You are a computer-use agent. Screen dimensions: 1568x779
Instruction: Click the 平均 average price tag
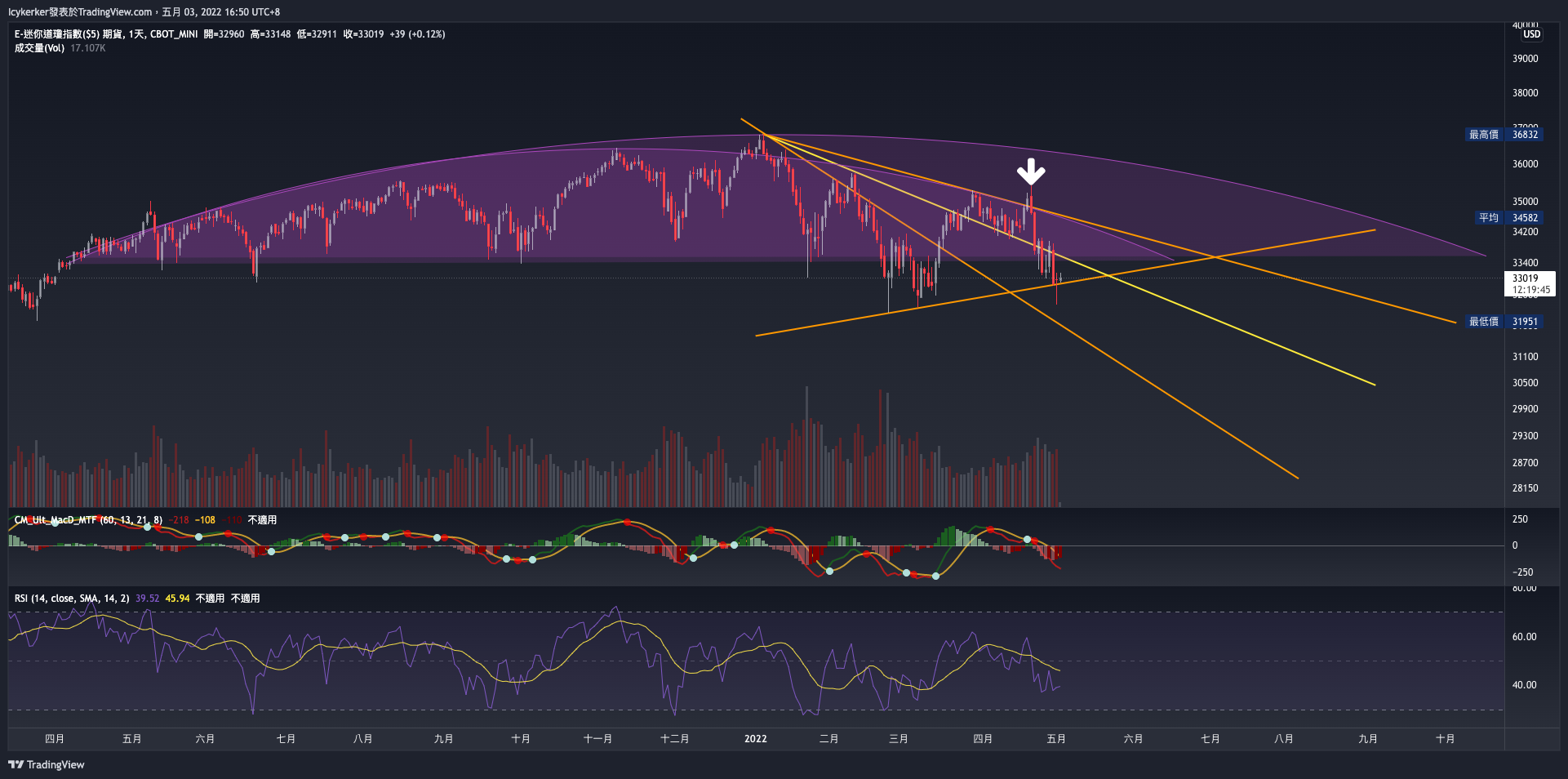point(1489,218)
